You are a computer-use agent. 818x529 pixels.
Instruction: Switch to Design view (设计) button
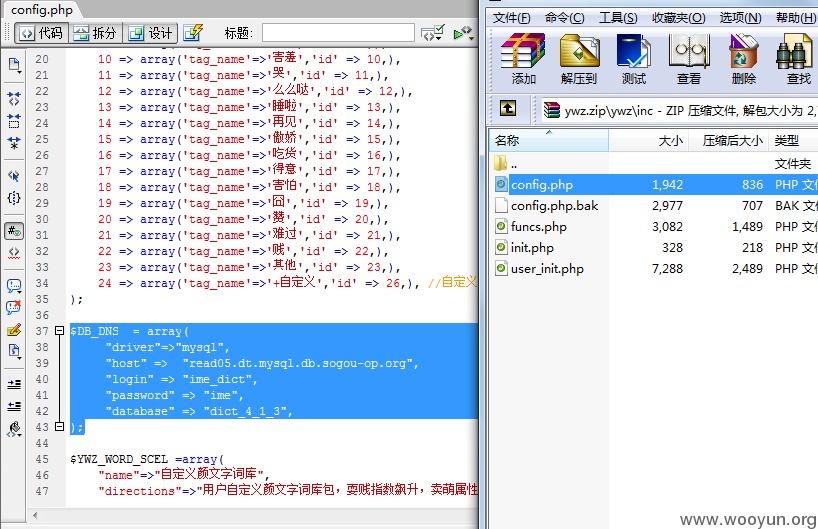point(151,33)
